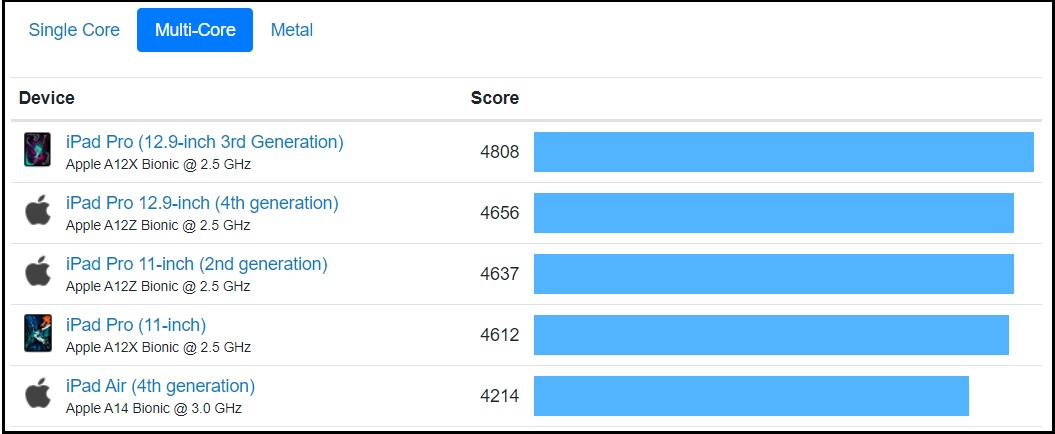Click Apple logo icon beside iPad Air 4th generation
1055x434 pixels.
coord(38,394)
